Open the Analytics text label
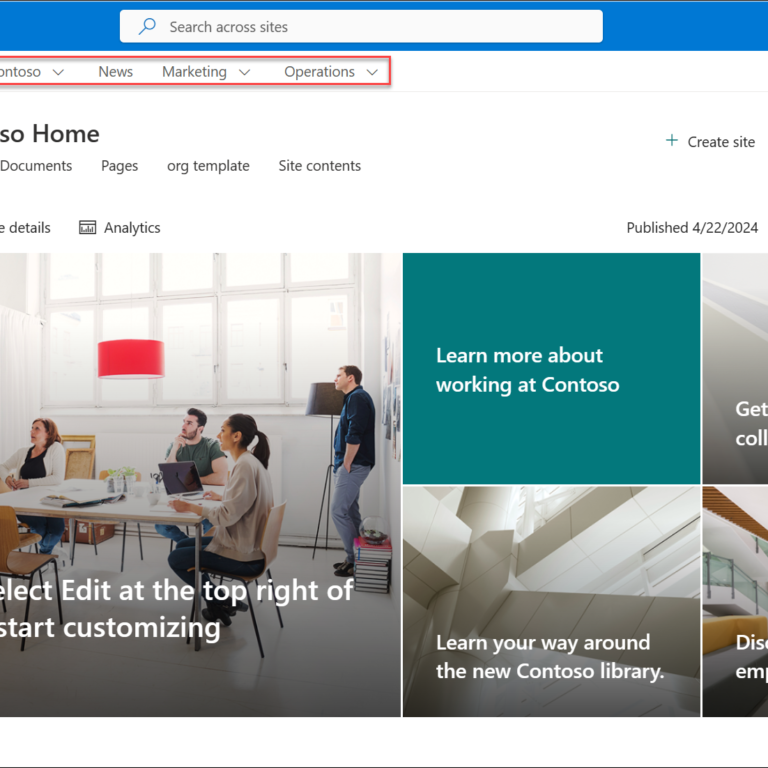This screenshot has width=768, height=768. [132, 228]
